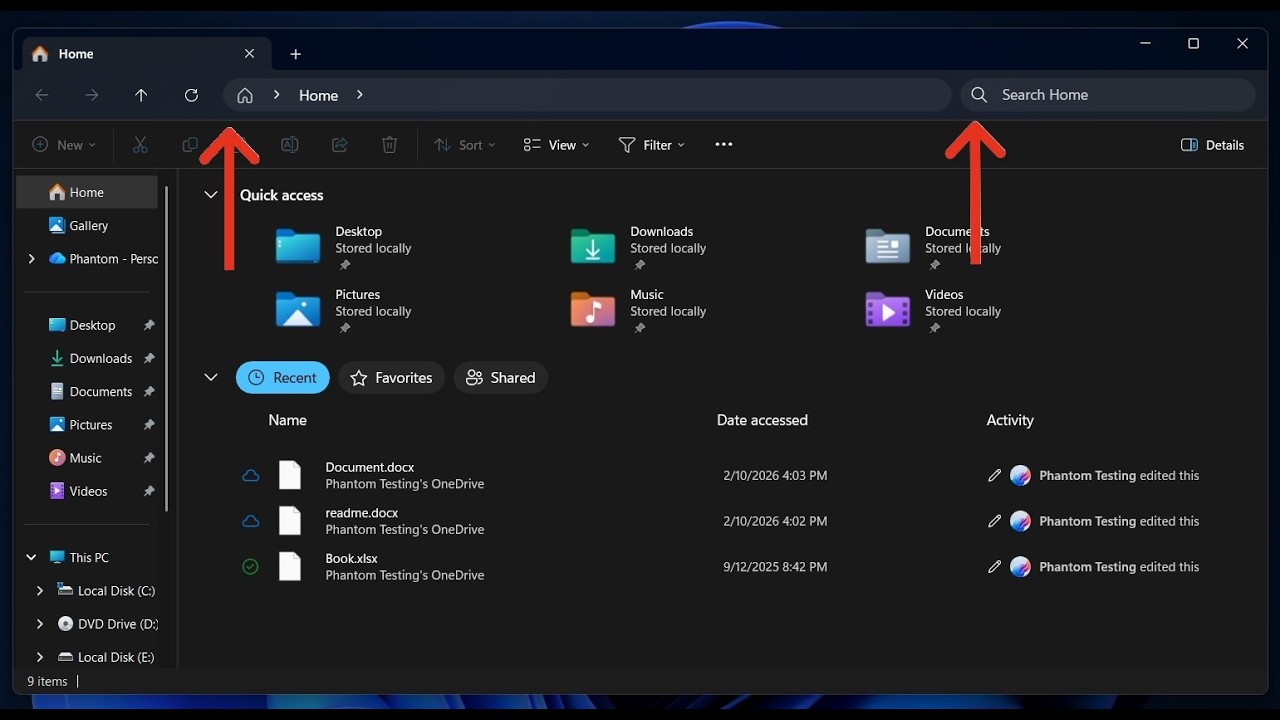This screenshot has height=720, width=1280.
Task: Open the Filter dropdown
Action: coord(651,145)
